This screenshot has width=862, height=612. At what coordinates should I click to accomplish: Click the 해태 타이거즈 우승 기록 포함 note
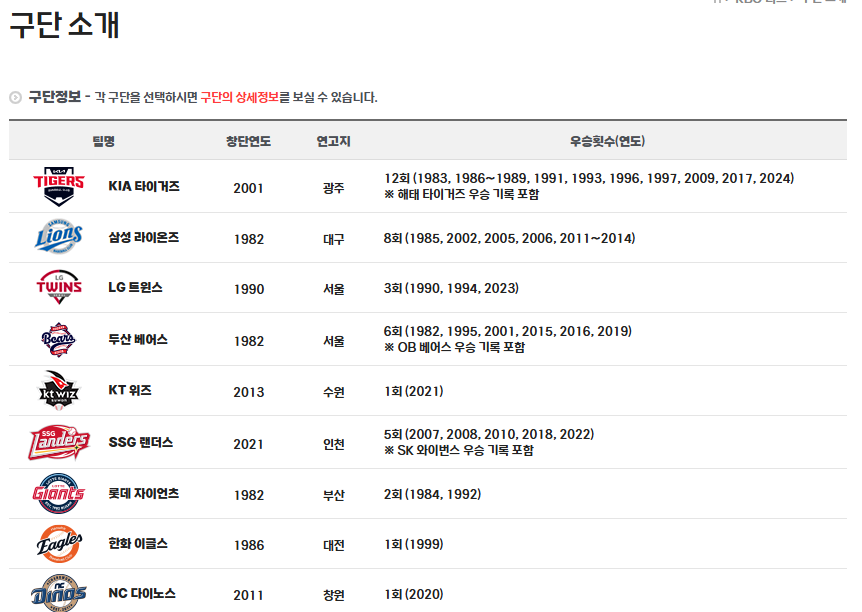[x=461, y=194]
